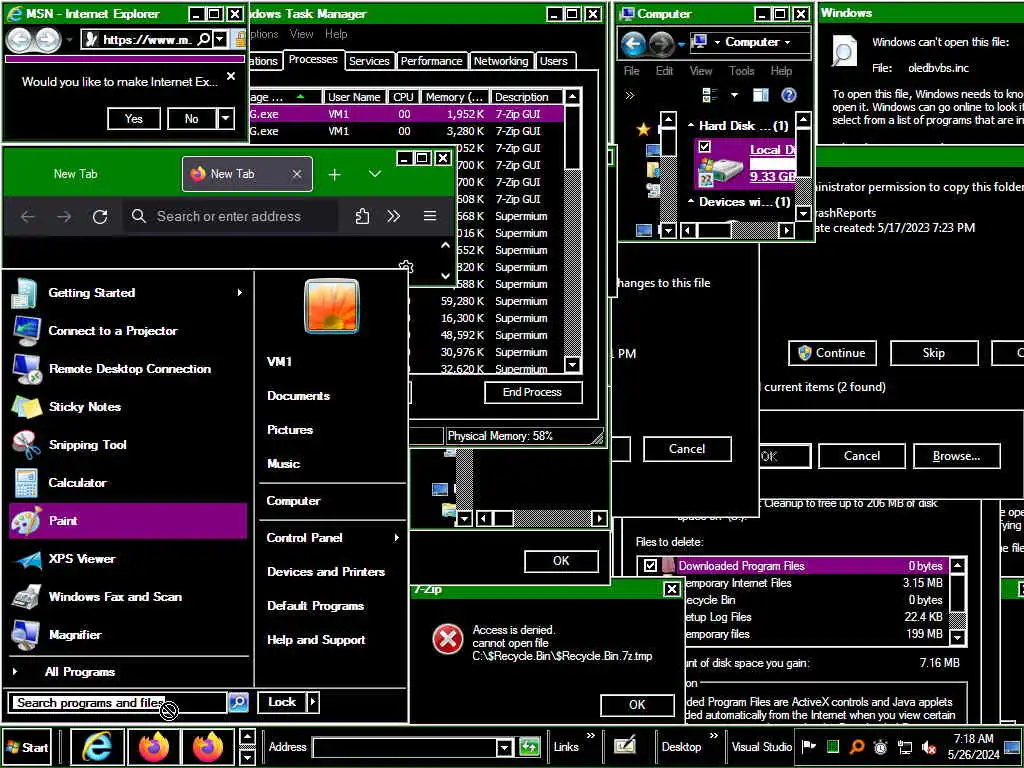Select Paint in the start menu
This screenshot has width=1024, height=768.
pos(128,520)
